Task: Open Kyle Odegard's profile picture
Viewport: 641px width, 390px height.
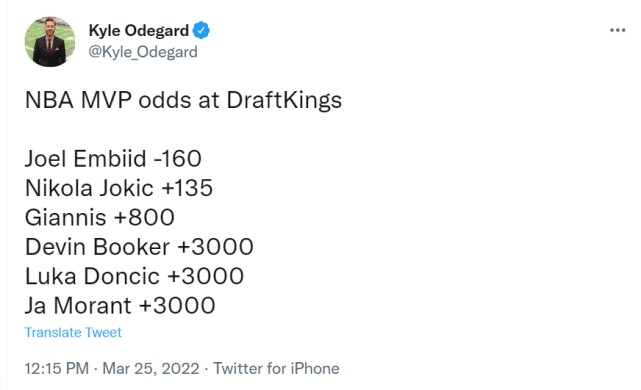Action: 50,42
